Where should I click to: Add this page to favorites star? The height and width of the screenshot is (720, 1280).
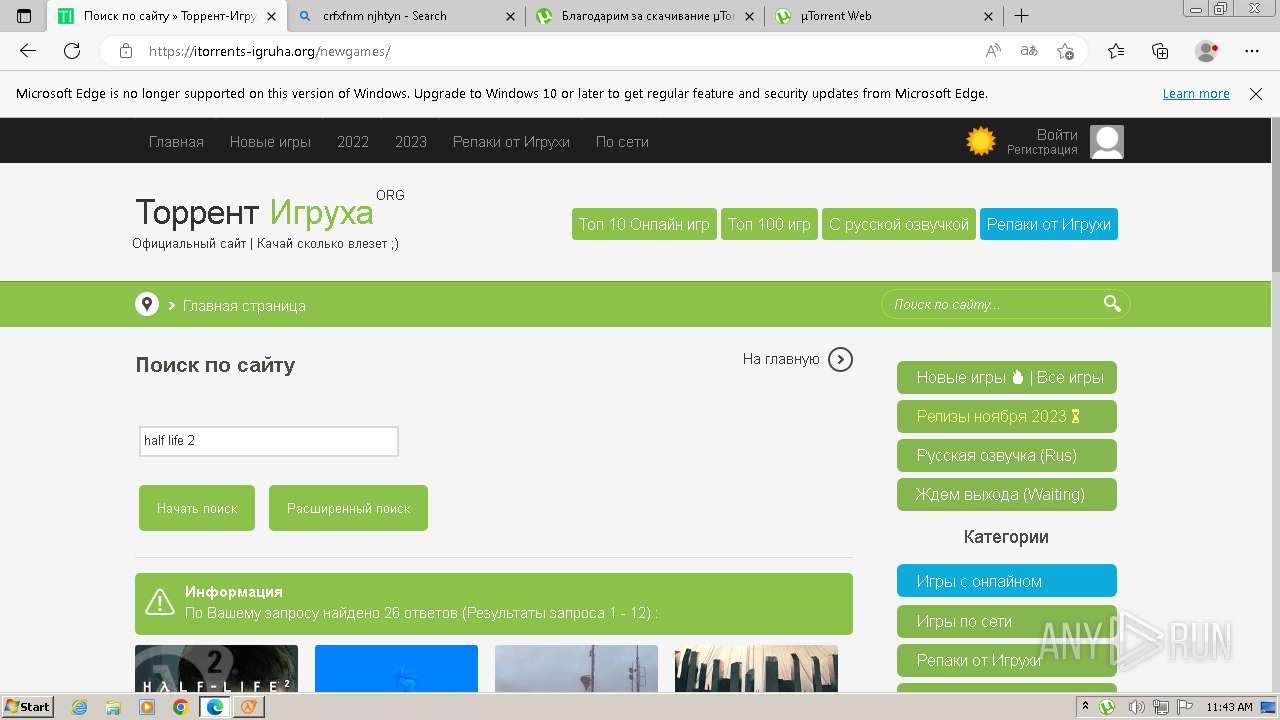[1065, 51]
